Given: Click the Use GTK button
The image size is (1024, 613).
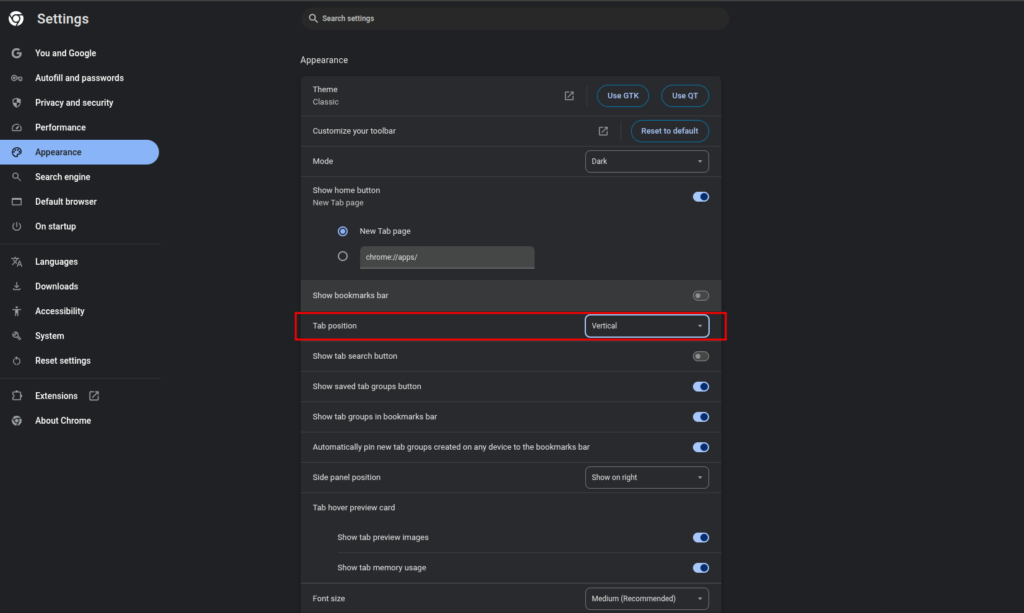Looking at the screenshot, I should coord(622,95).
